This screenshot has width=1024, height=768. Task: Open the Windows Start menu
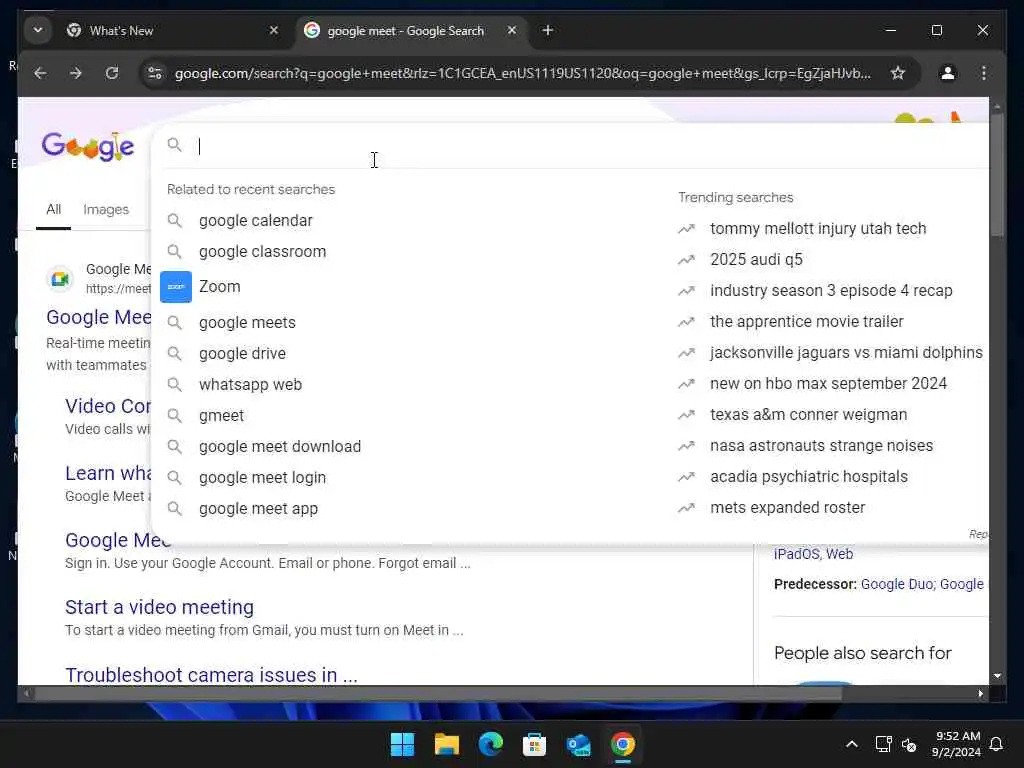point(402,744)
